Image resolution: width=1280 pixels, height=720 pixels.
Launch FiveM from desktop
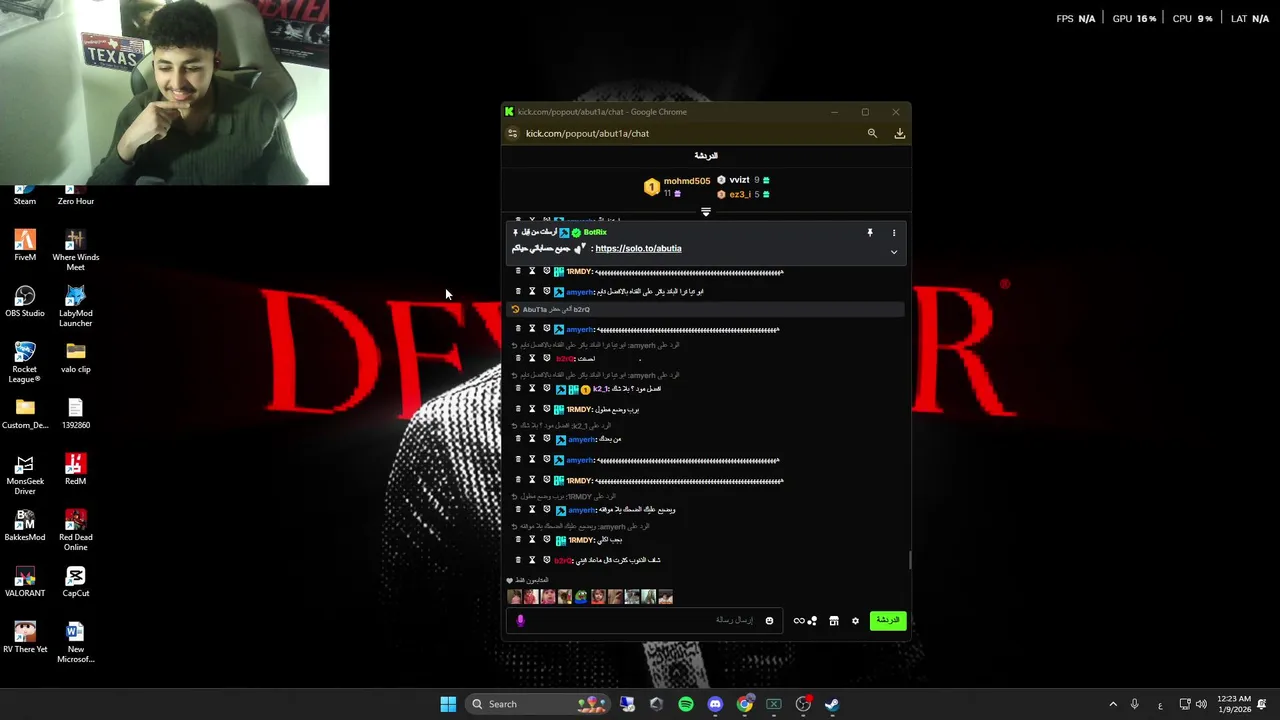25,245
